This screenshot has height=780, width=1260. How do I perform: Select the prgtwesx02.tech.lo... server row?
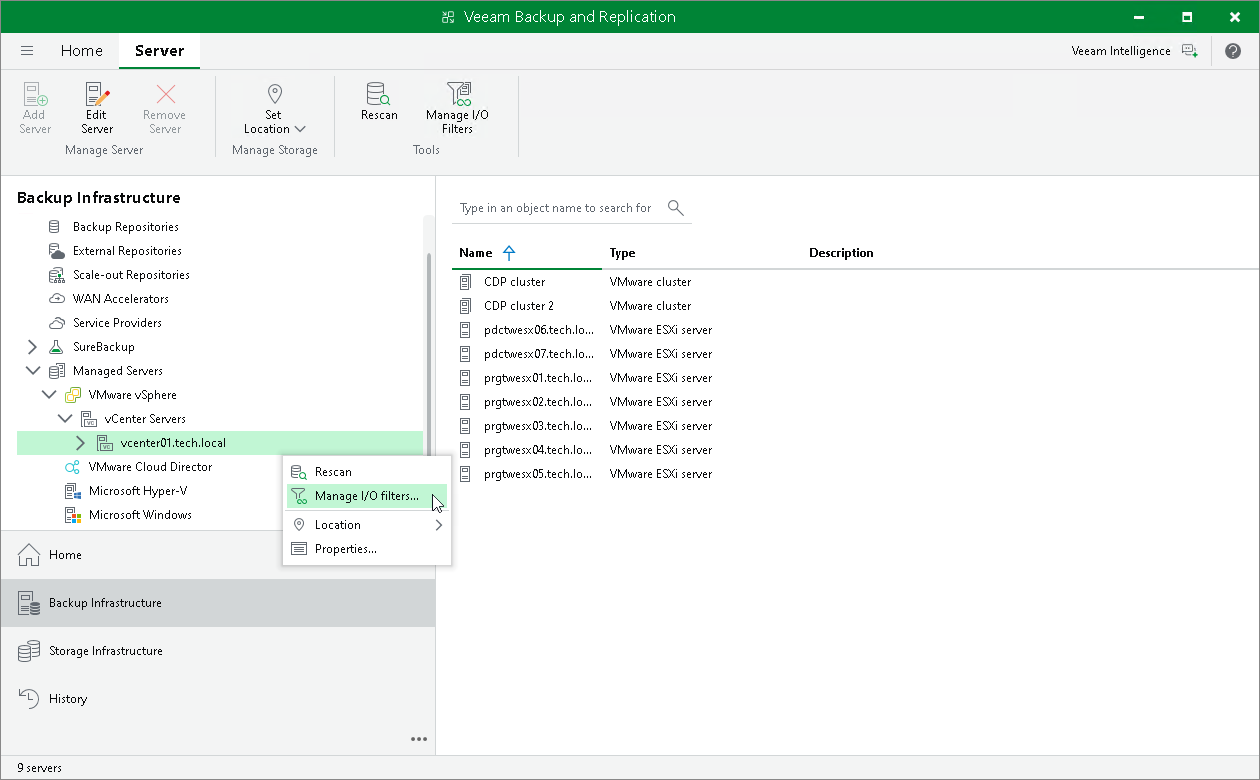point(855,402)
